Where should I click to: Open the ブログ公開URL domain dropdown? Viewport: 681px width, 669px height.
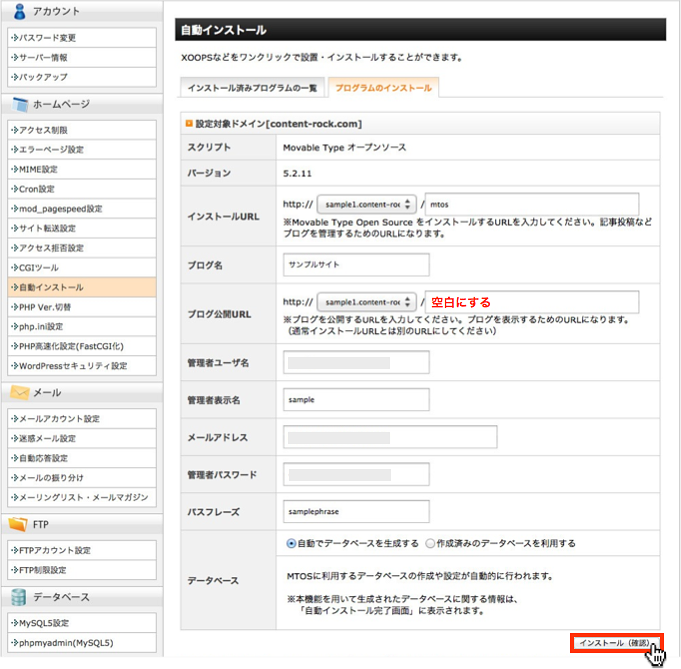tap(367, 302)
